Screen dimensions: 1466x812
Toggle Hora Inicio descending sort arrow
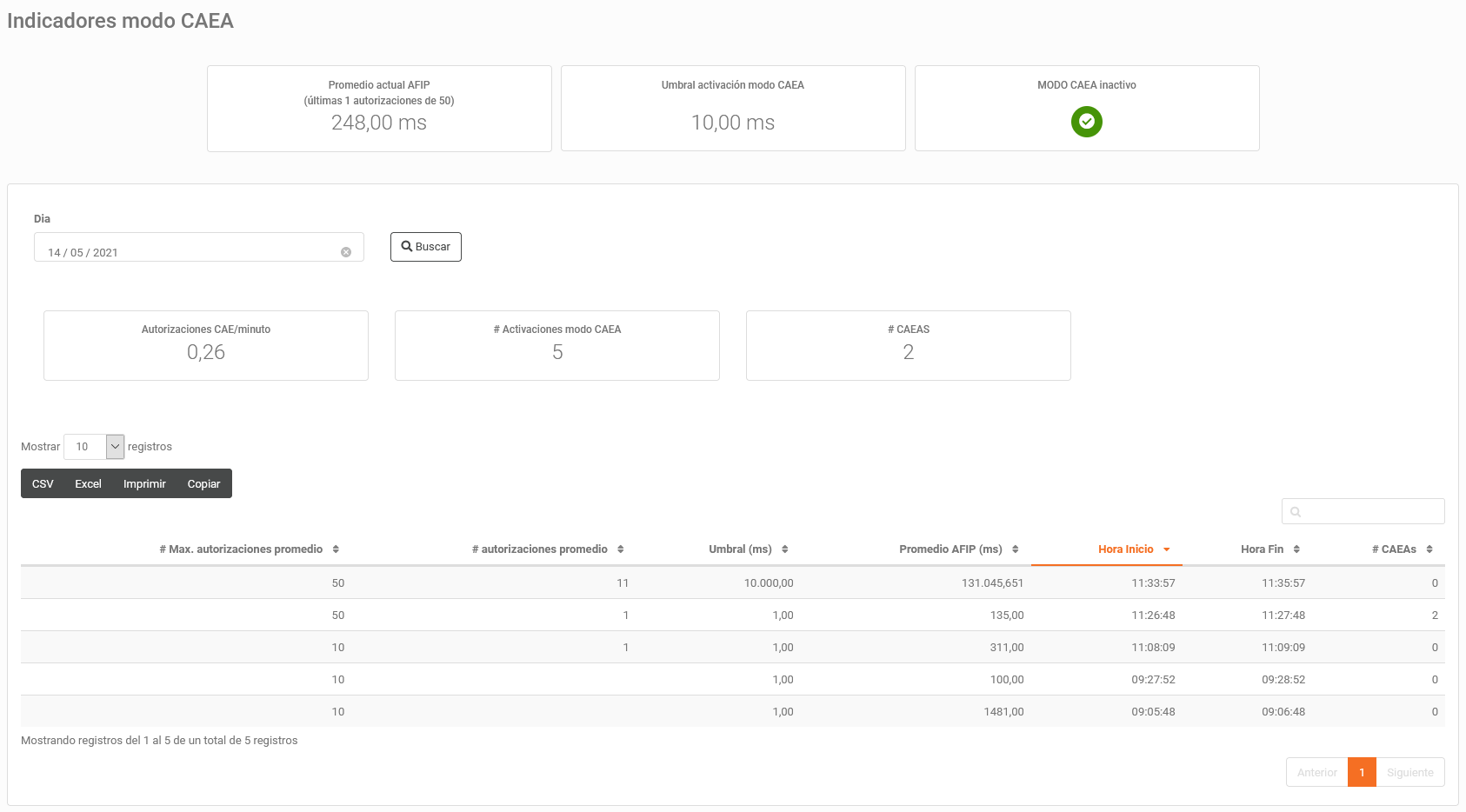pyautogui.click(x=1166, y=549)
